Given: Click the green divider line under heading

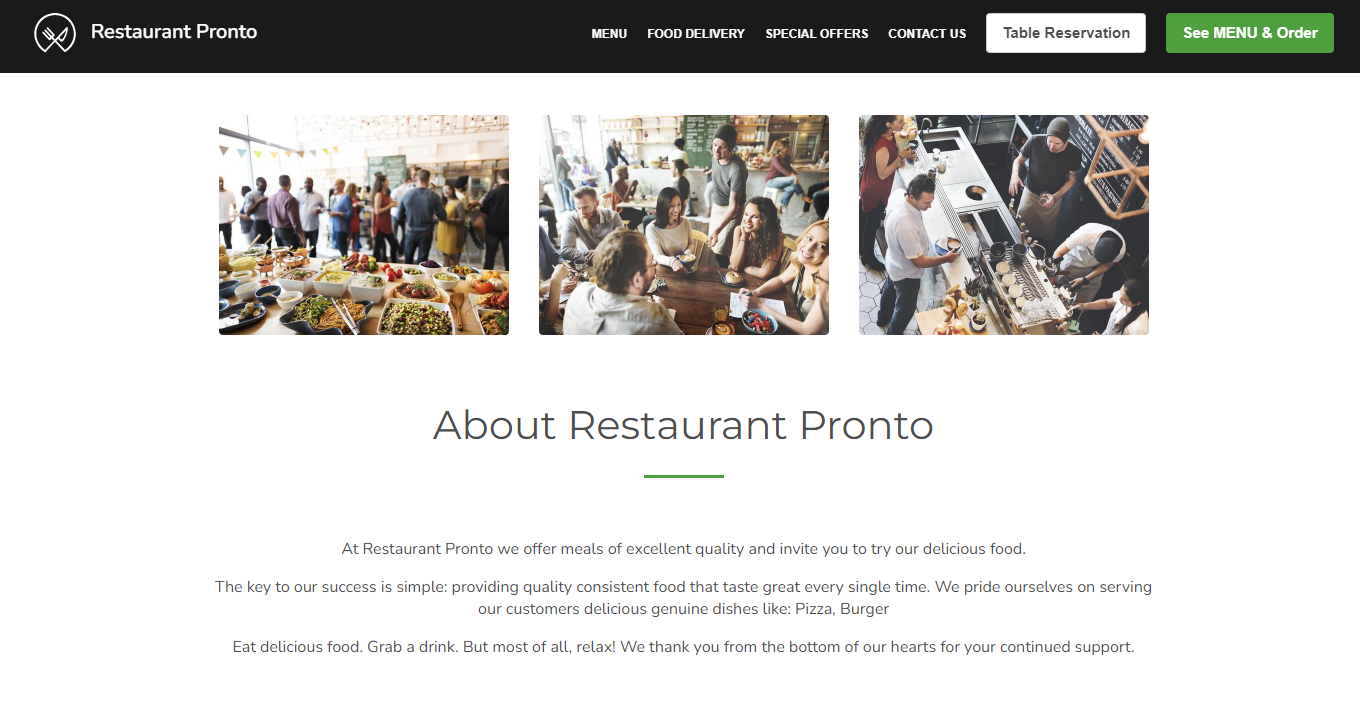Looking at the screenshot, I should click(684, 476).
